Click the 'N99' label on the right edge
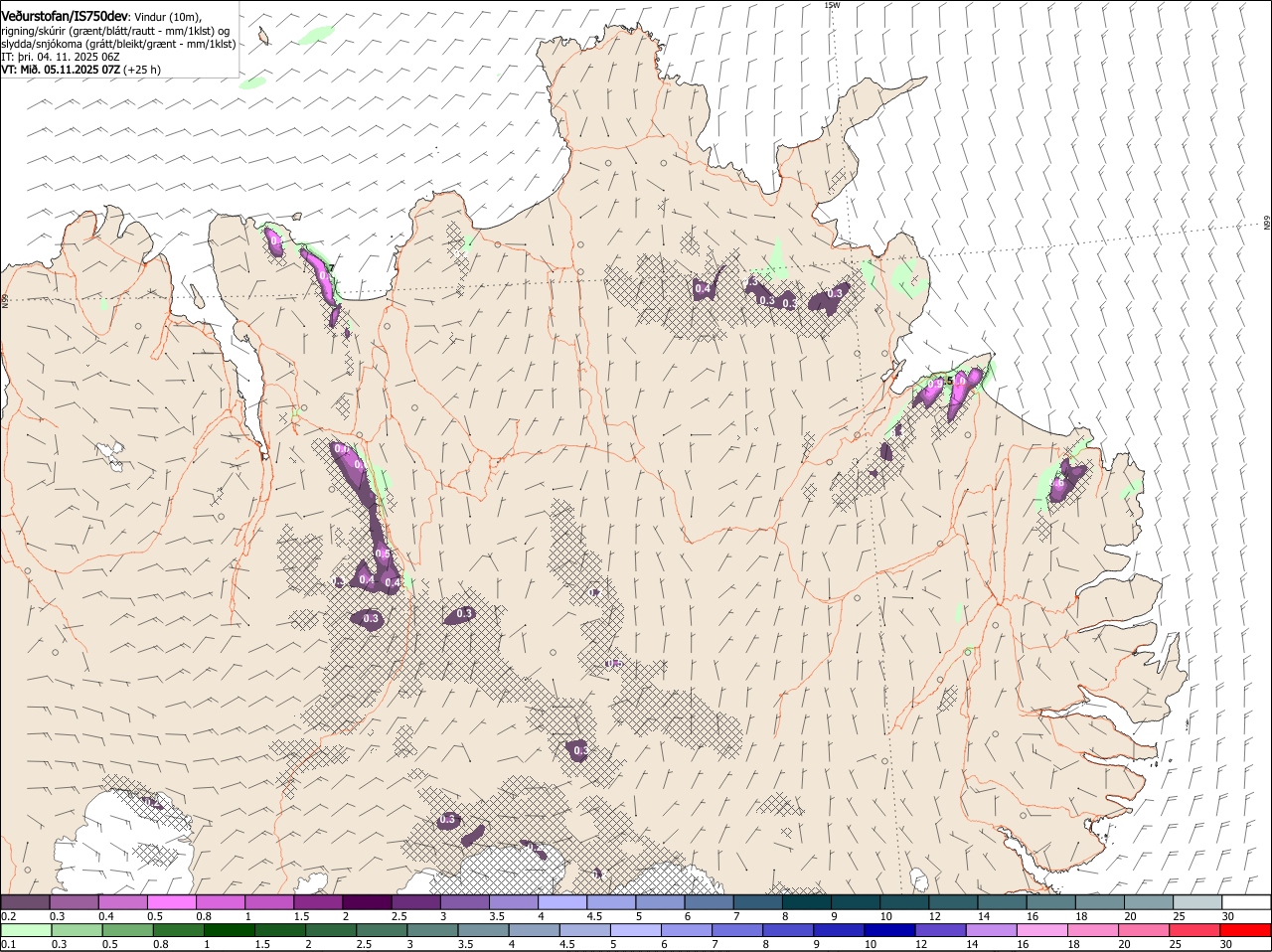The width and height of the screenshot is (1272, 952). (1267, 225)
